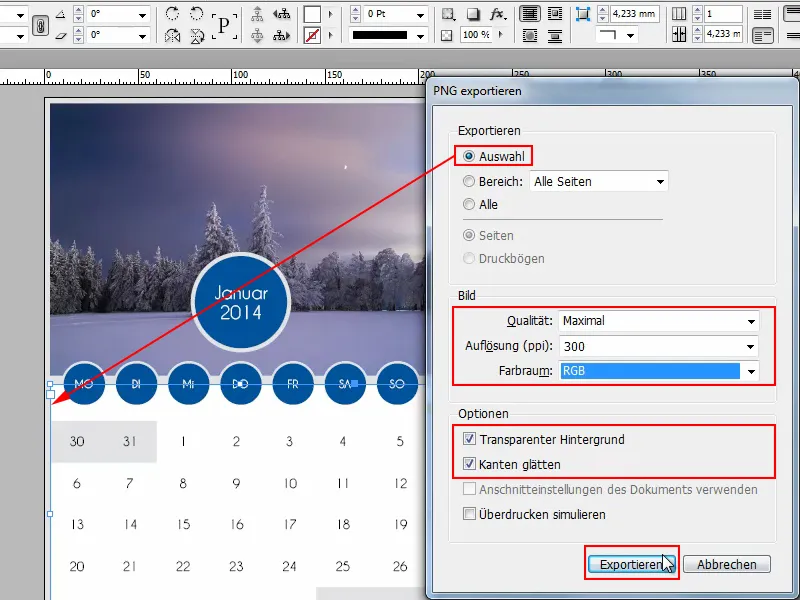Click the Abbrechen button
This screenshot has width=800, height=600.
(727, 564)
